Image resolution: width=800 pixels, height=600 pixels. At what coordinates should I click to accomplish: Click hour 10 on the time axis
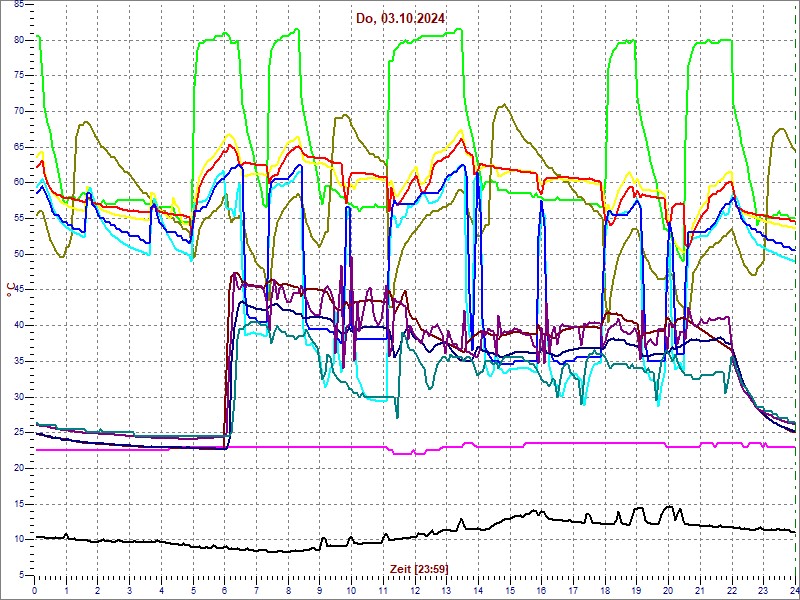click(x=352, y=590)
